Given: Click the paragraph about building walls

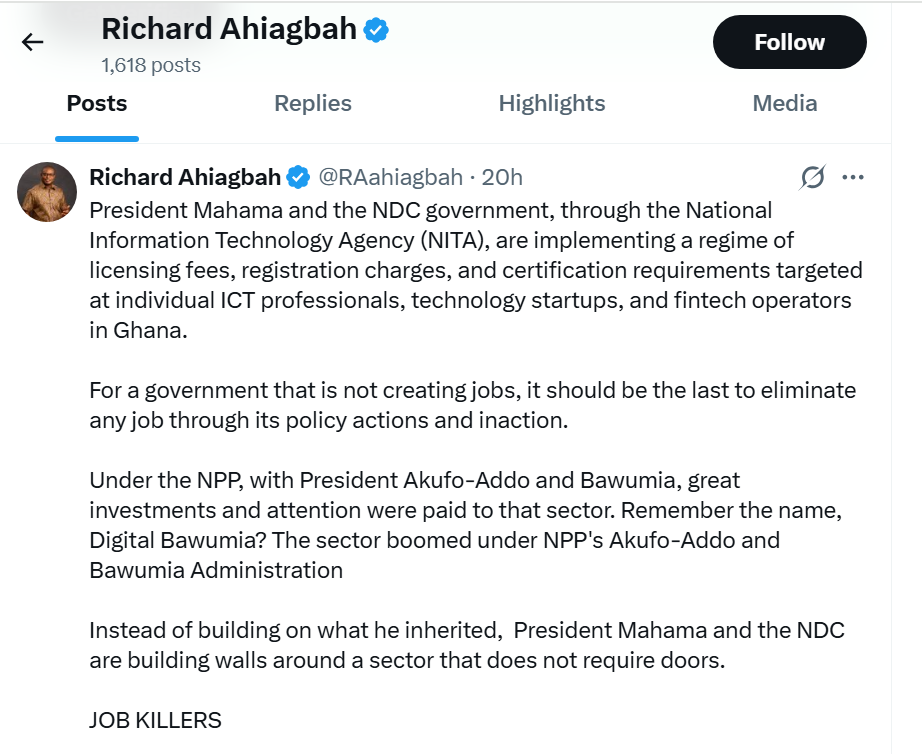Looking at the screenshot, I should point(467,645).
